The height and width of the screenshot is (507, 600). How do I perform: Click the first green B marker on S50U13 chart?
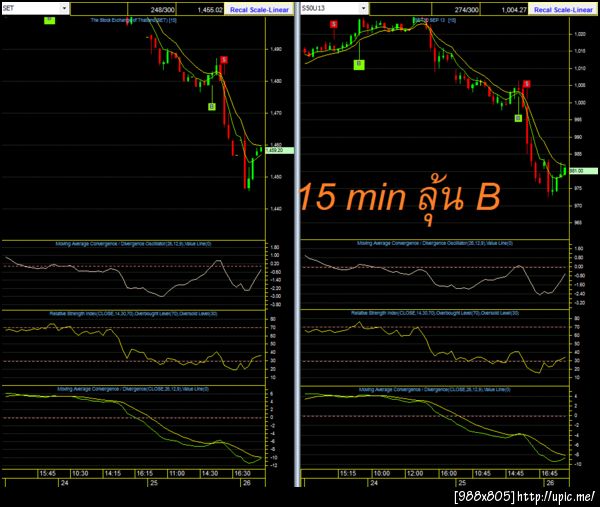(359, 64)
